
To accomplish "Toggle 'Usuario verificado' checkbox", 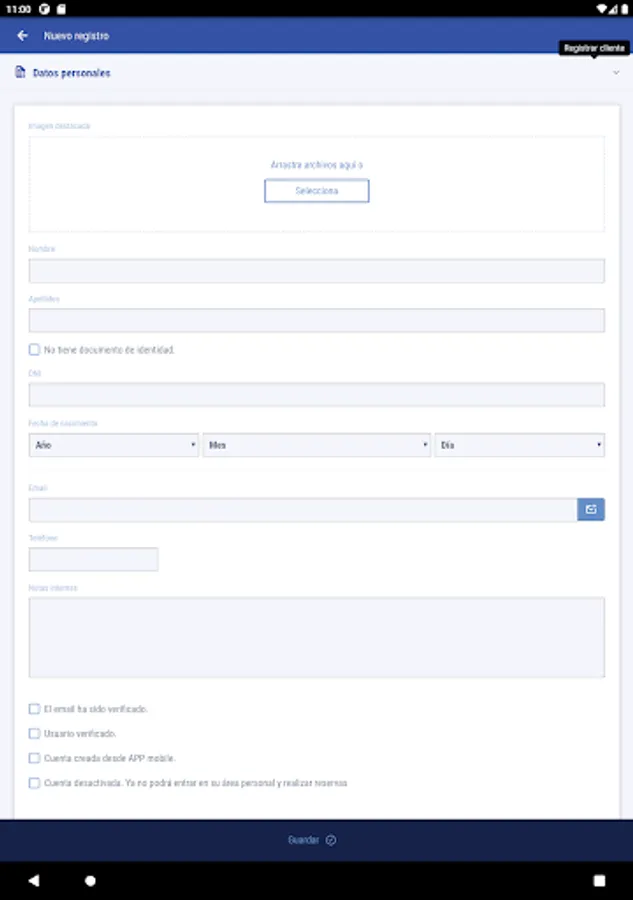I will coord(35,734).
